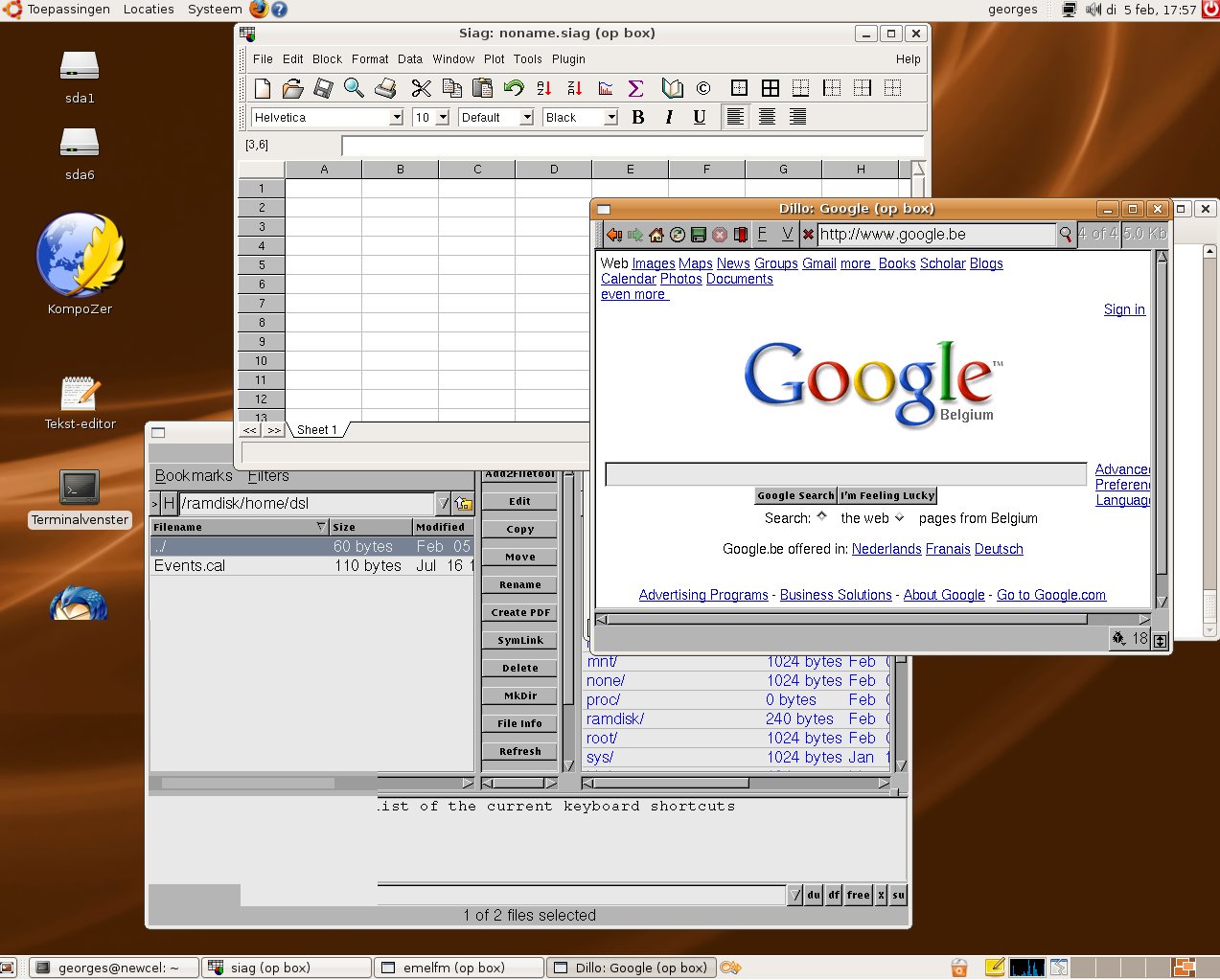Set center alignment in Siag
Viewport: 1220px width, 980px height.
[767, 117]
